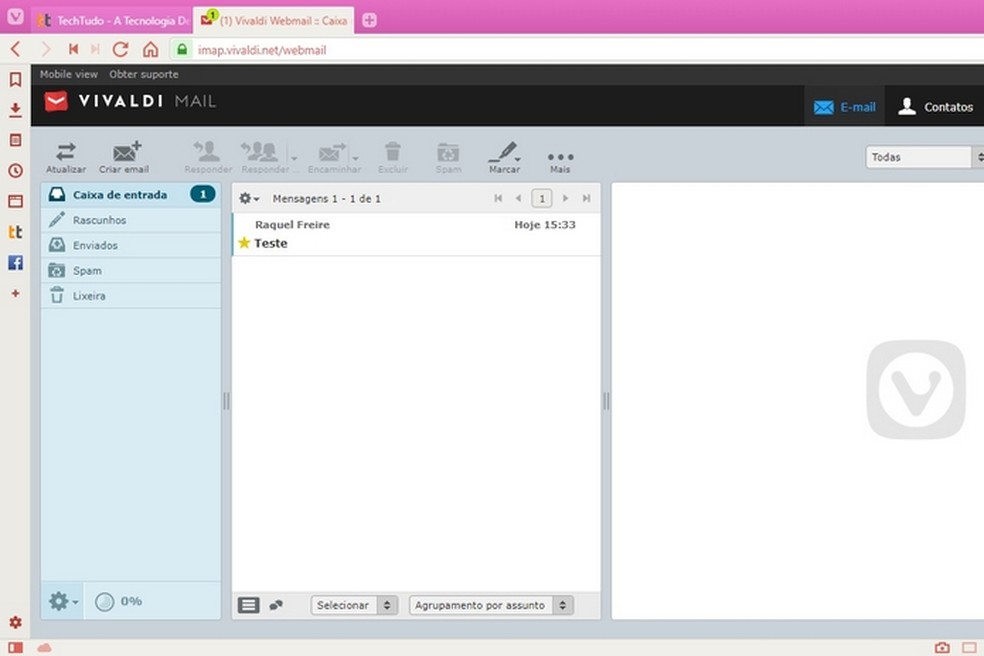
Task: Click the green padlock site info icon
Action: pyautogui.click(x=182, y=49)
